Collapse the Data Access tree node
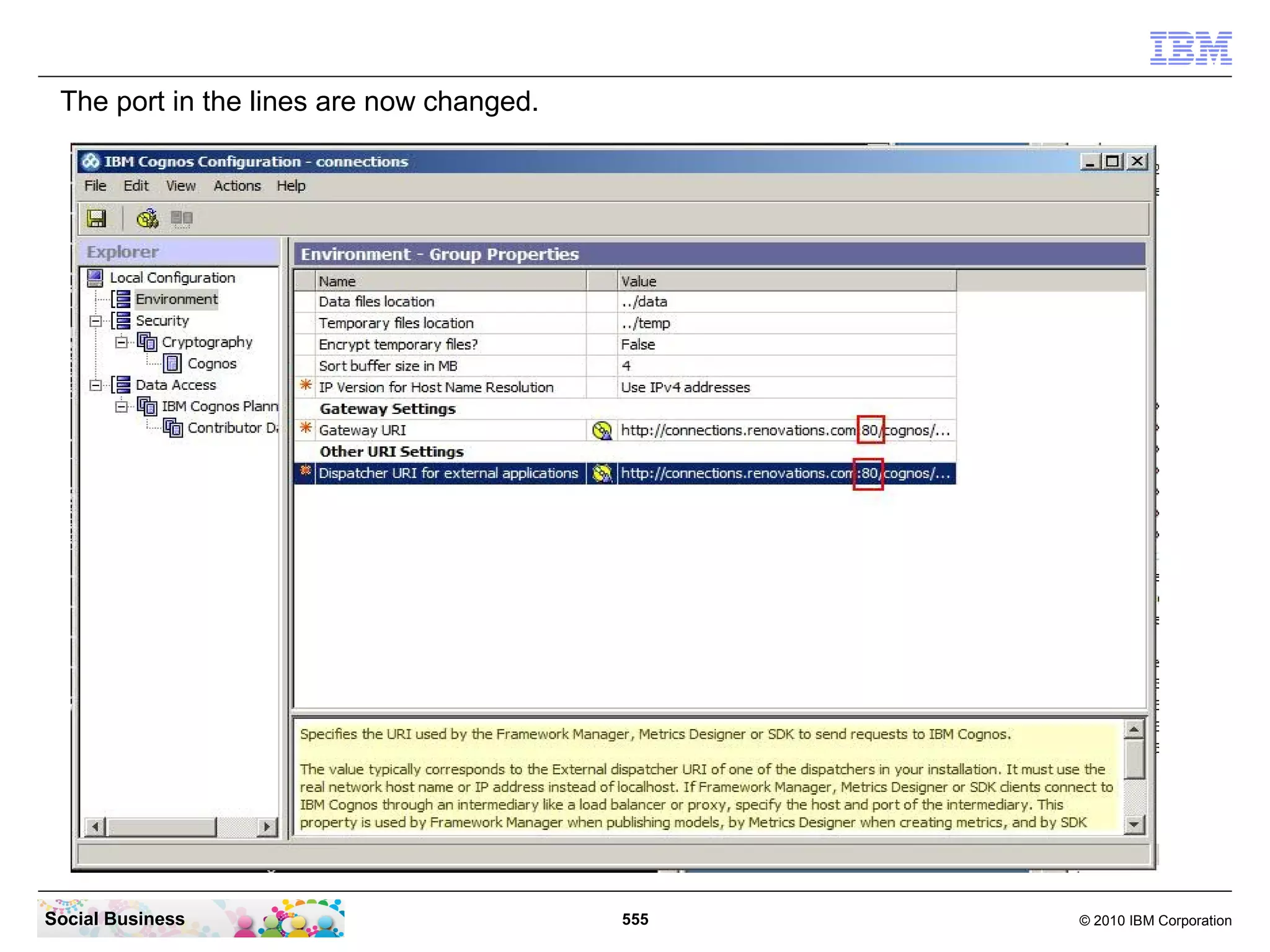 (x=95, y=385)
